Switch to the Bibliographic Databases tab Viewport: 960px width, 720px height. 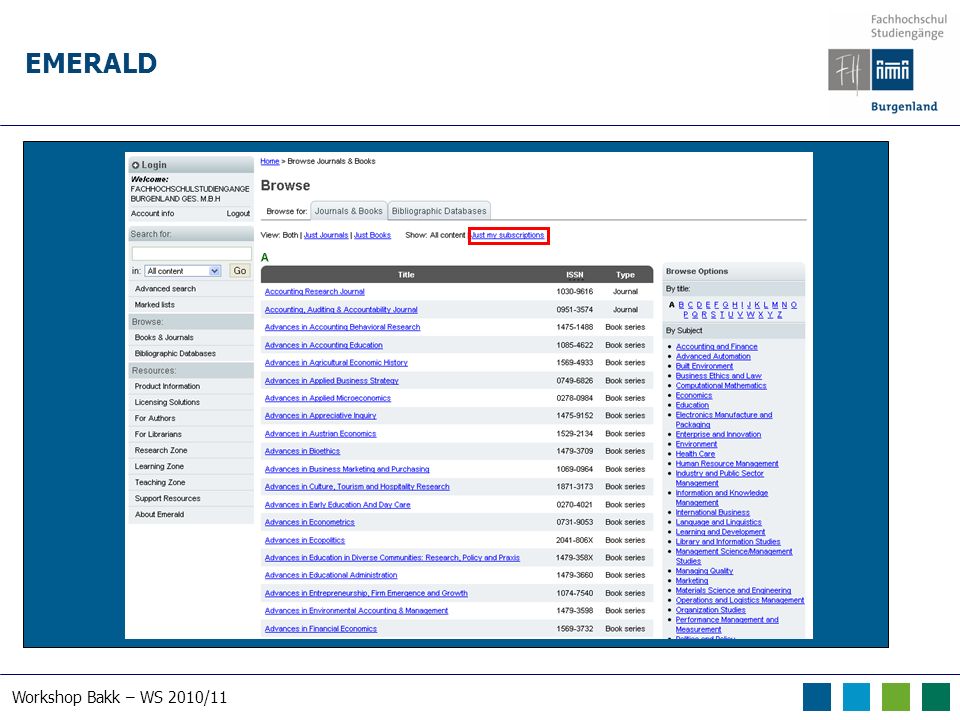(x=439, y=211)
